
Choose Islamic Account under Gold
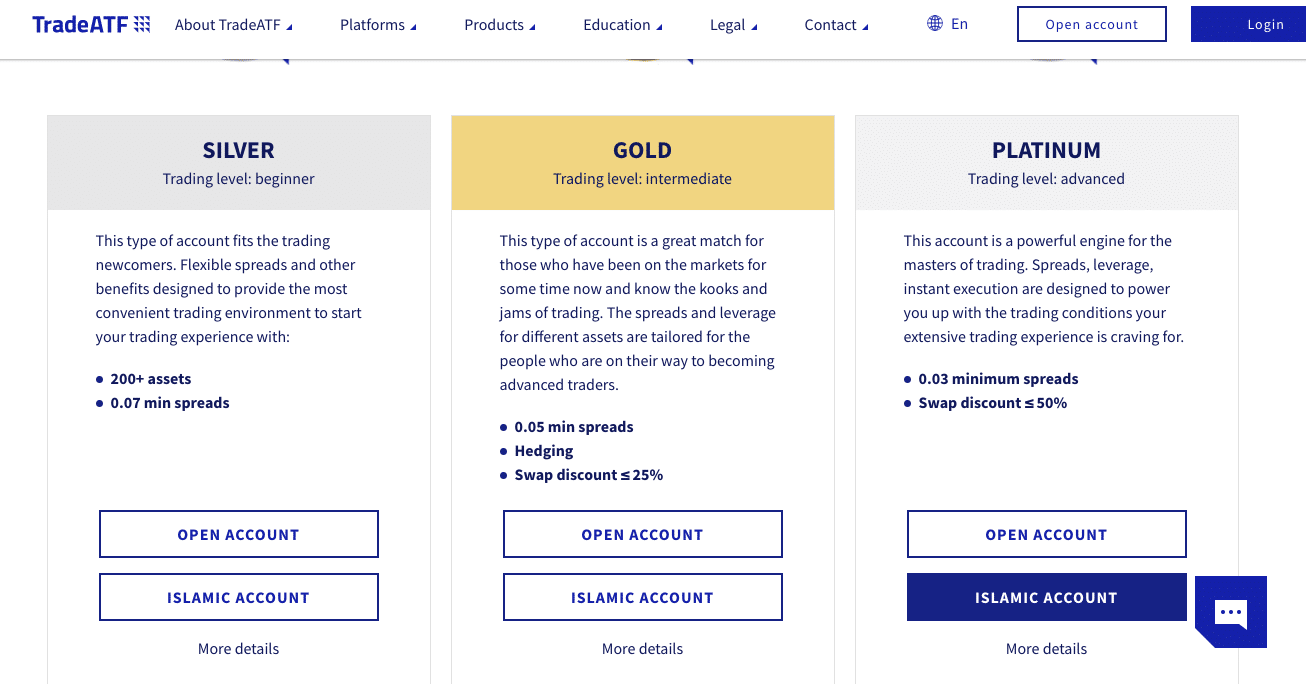(x=643, y=597)
